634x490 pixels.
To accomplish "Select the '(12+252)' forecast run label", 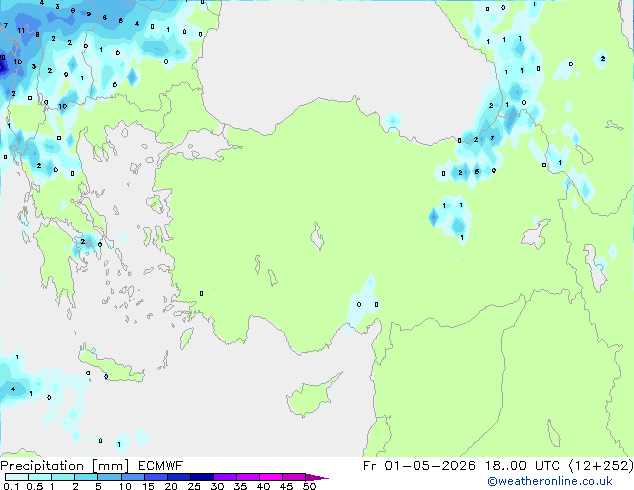I will 601,466.
